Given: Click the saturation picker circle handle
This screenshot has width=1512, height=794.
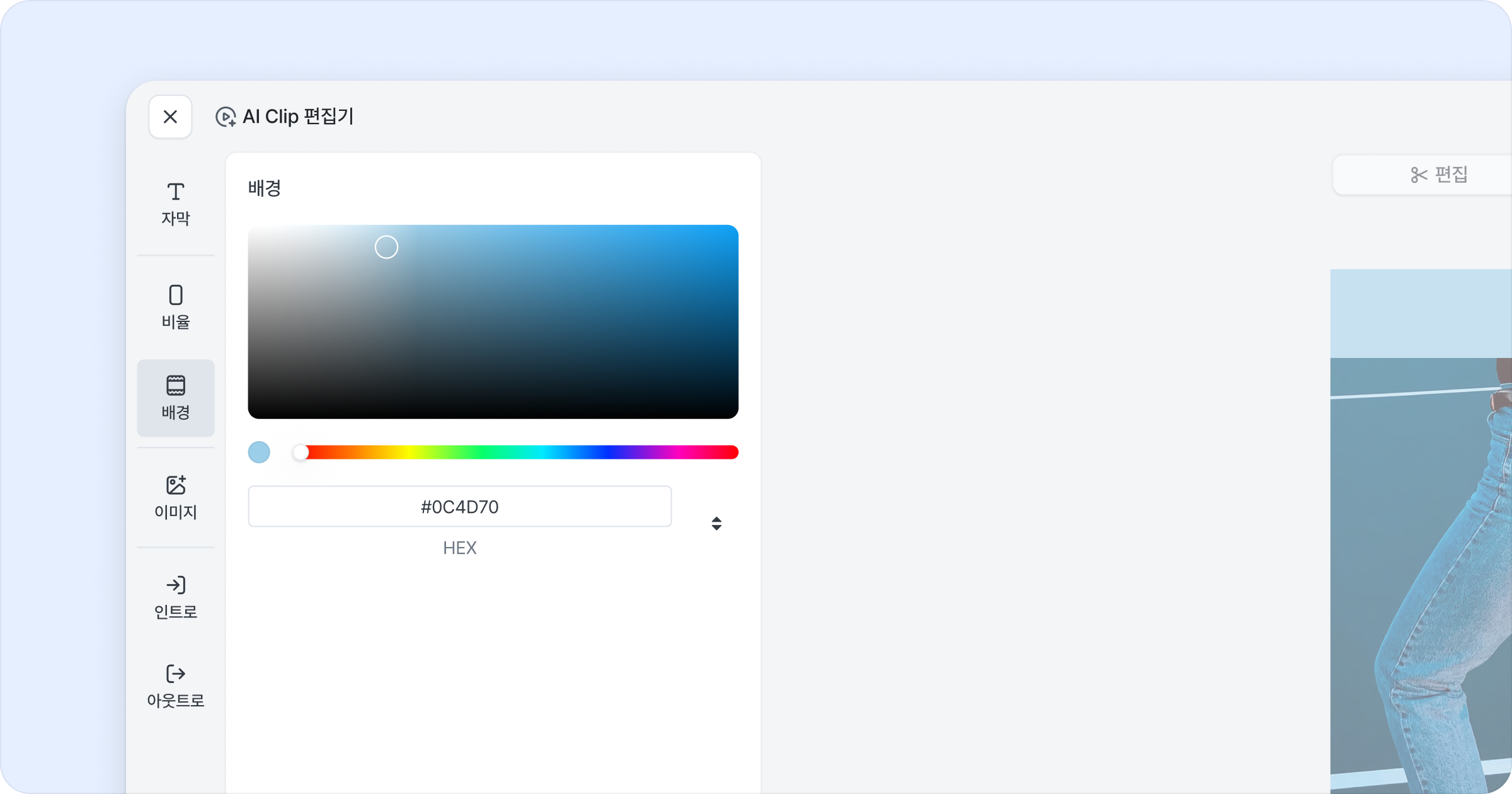Looking at the screenshot, I should [386, 247].
